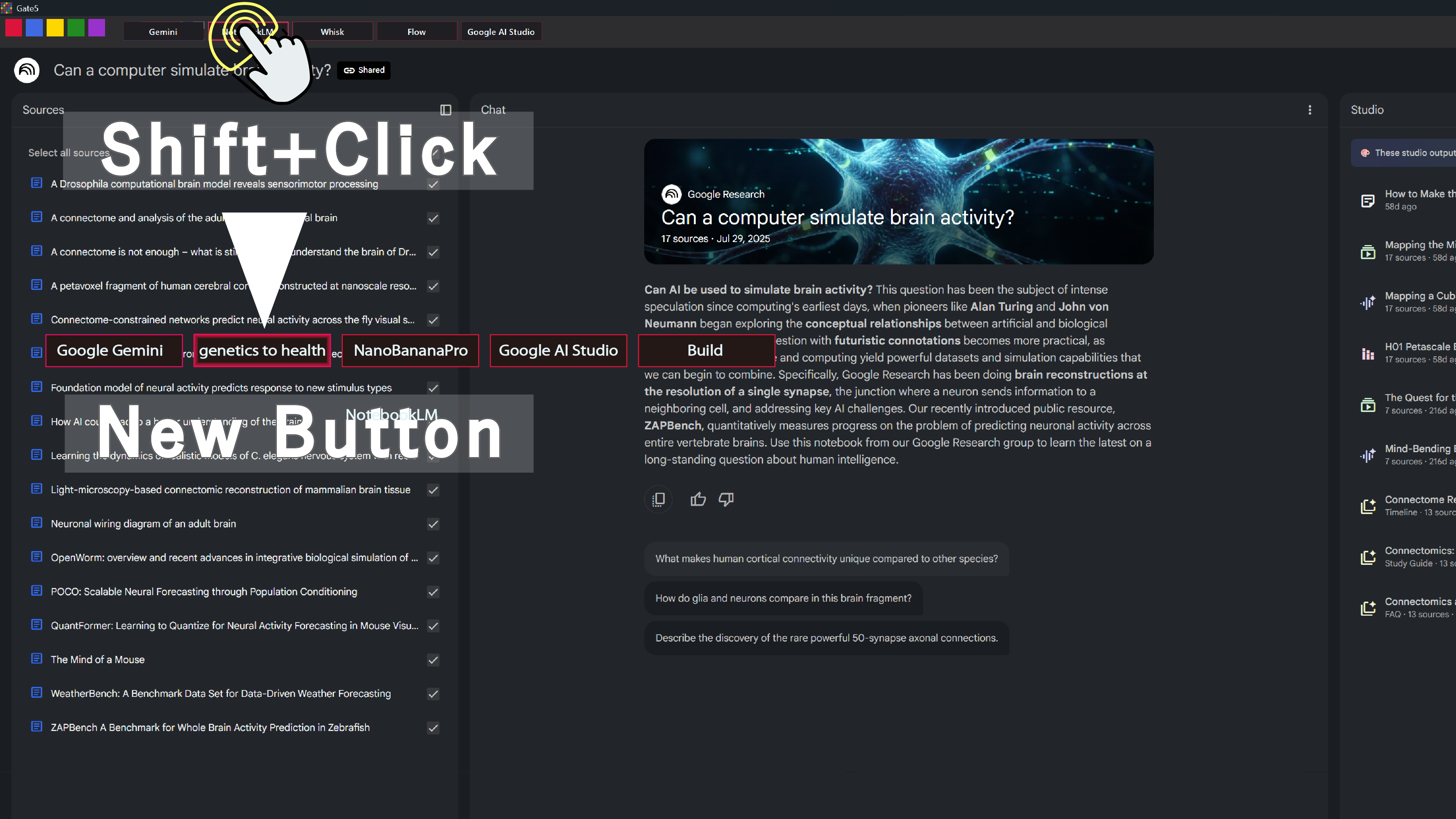Give the summary a thumbs up

tap(698, 500)
